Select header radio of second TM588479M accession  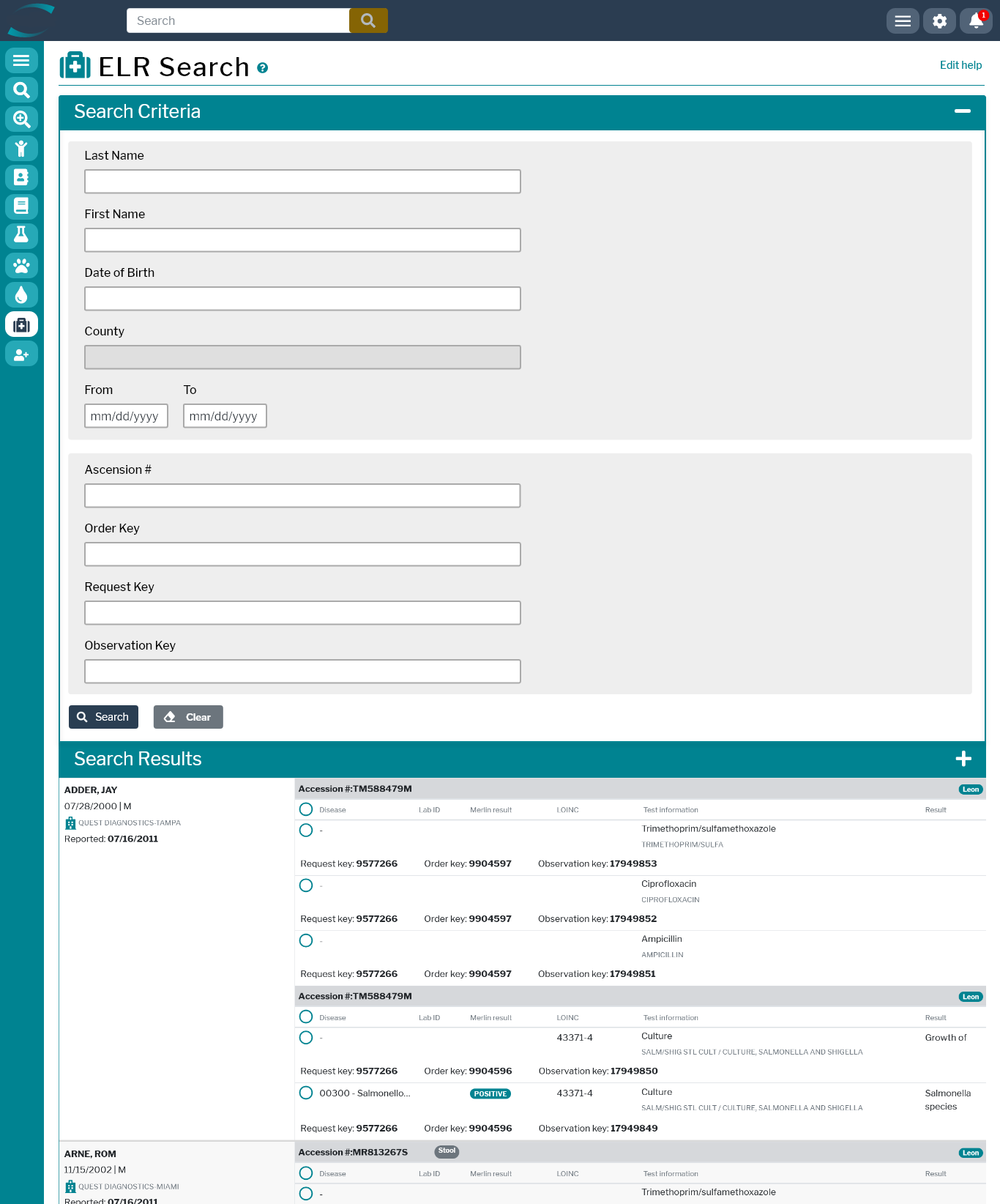coord(306,1017)
